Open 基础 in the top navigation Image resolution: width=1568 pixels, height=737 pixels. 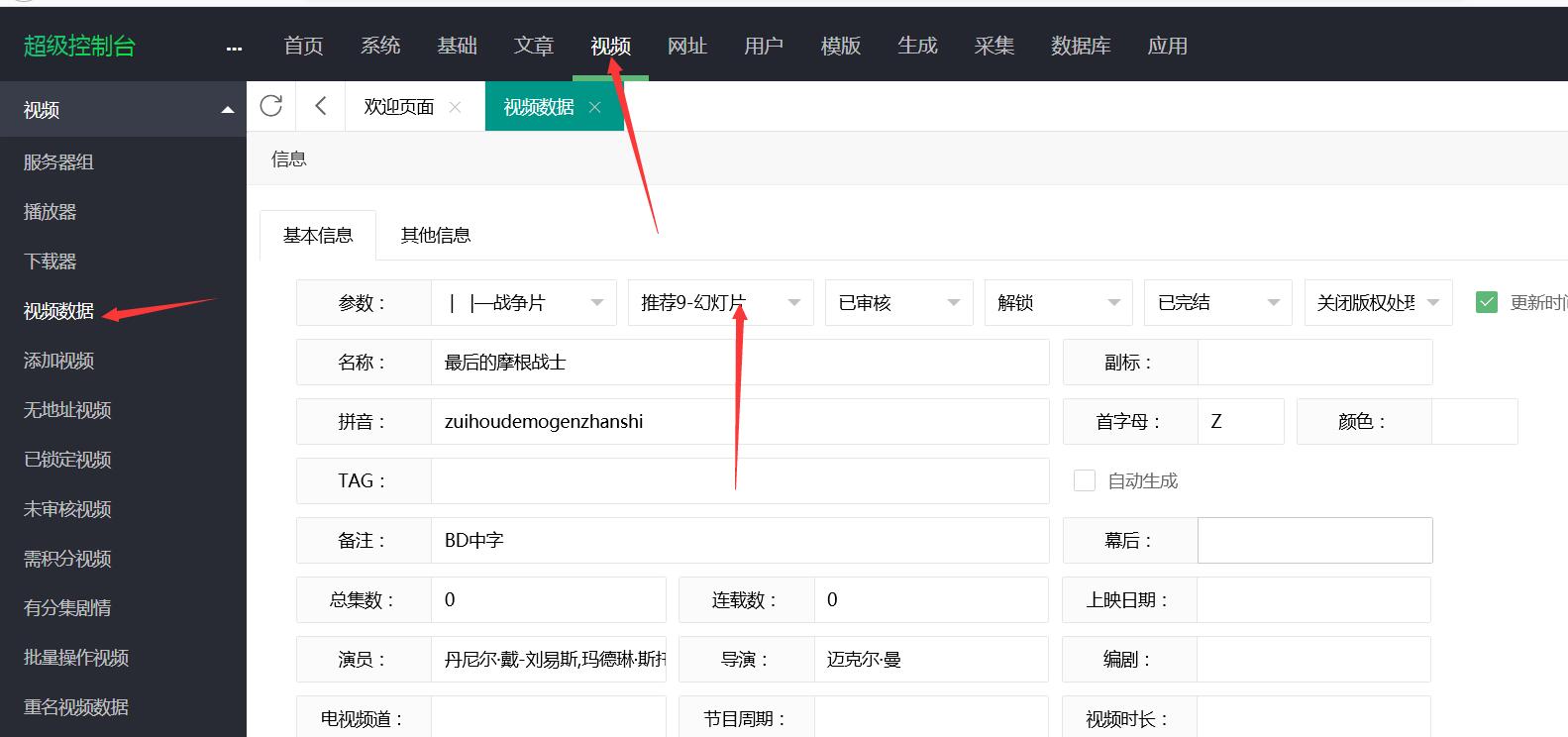click(458, 46)
